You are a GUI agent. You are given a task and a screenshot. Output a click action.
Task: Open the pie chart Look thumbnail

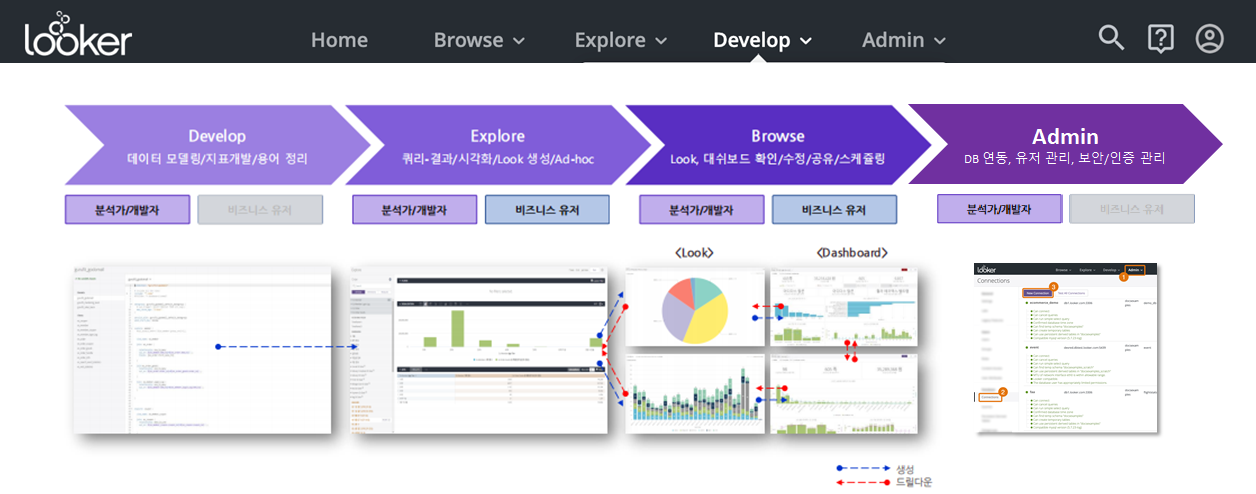695,306
